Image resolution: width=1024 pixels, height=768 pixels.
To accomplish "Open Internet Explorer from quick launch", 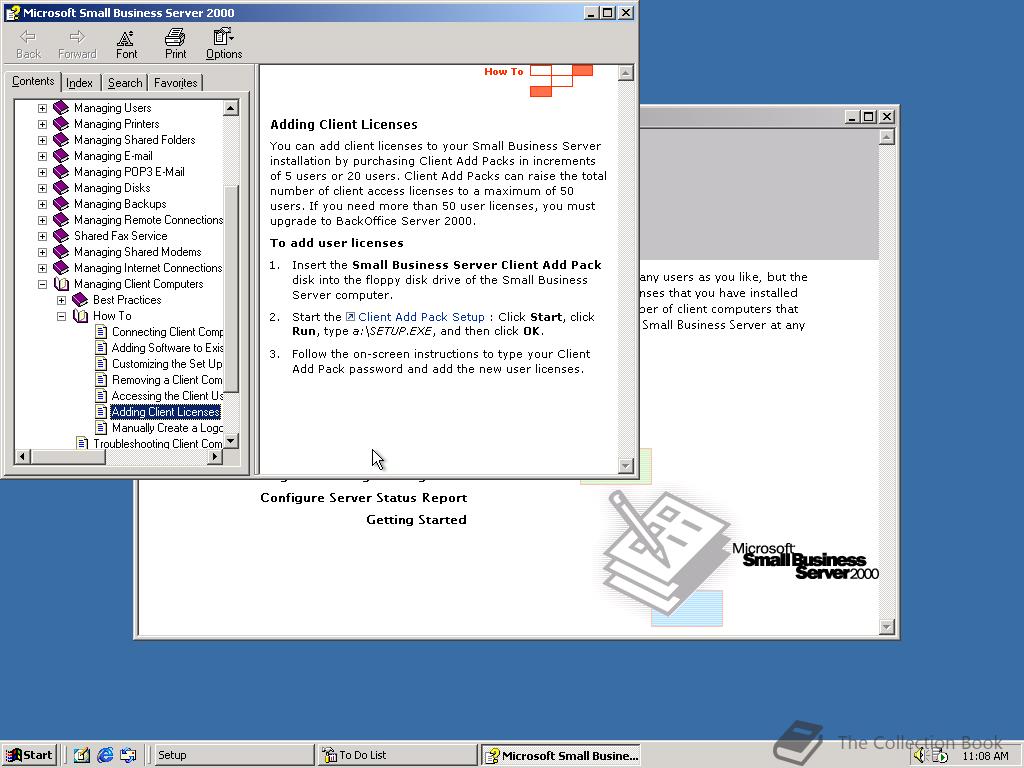I will pos(104,755).
